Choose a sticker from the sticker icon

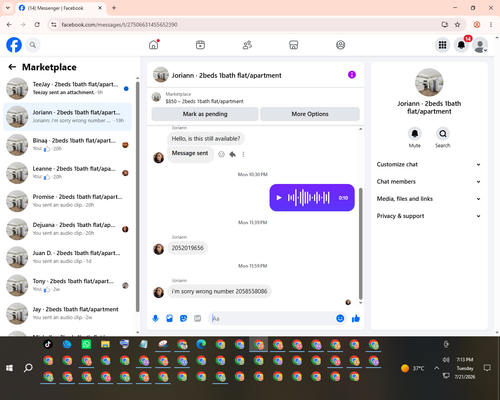(183, 318)
